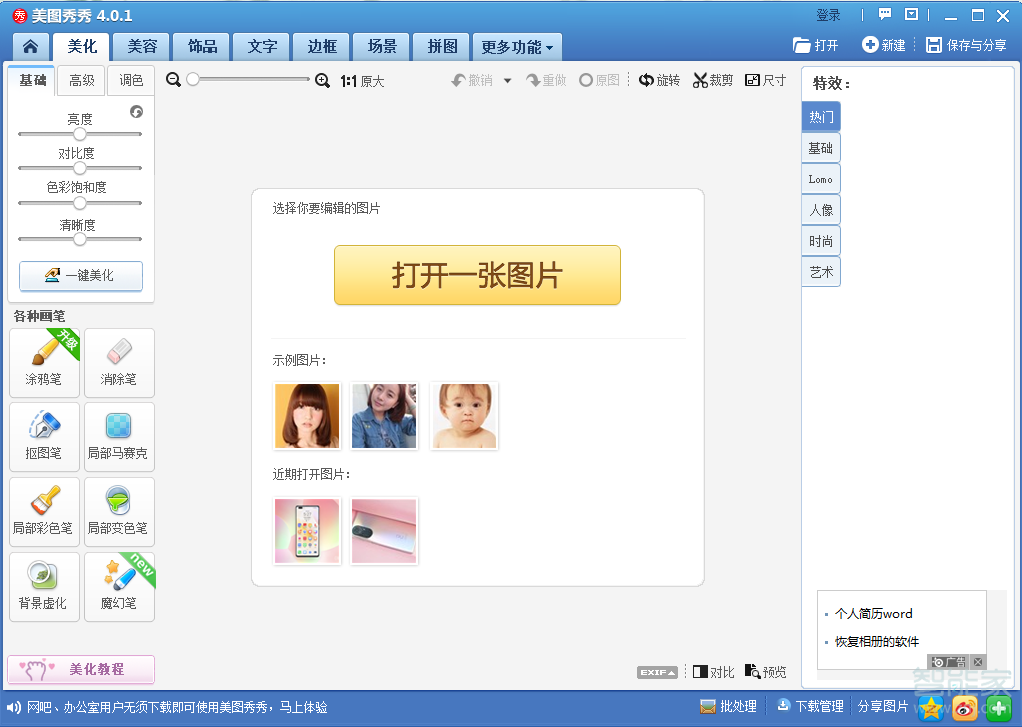Click the 旋转 rotate tool
The width and height of the screenshot is (1022, 727).
click(659, 80)
